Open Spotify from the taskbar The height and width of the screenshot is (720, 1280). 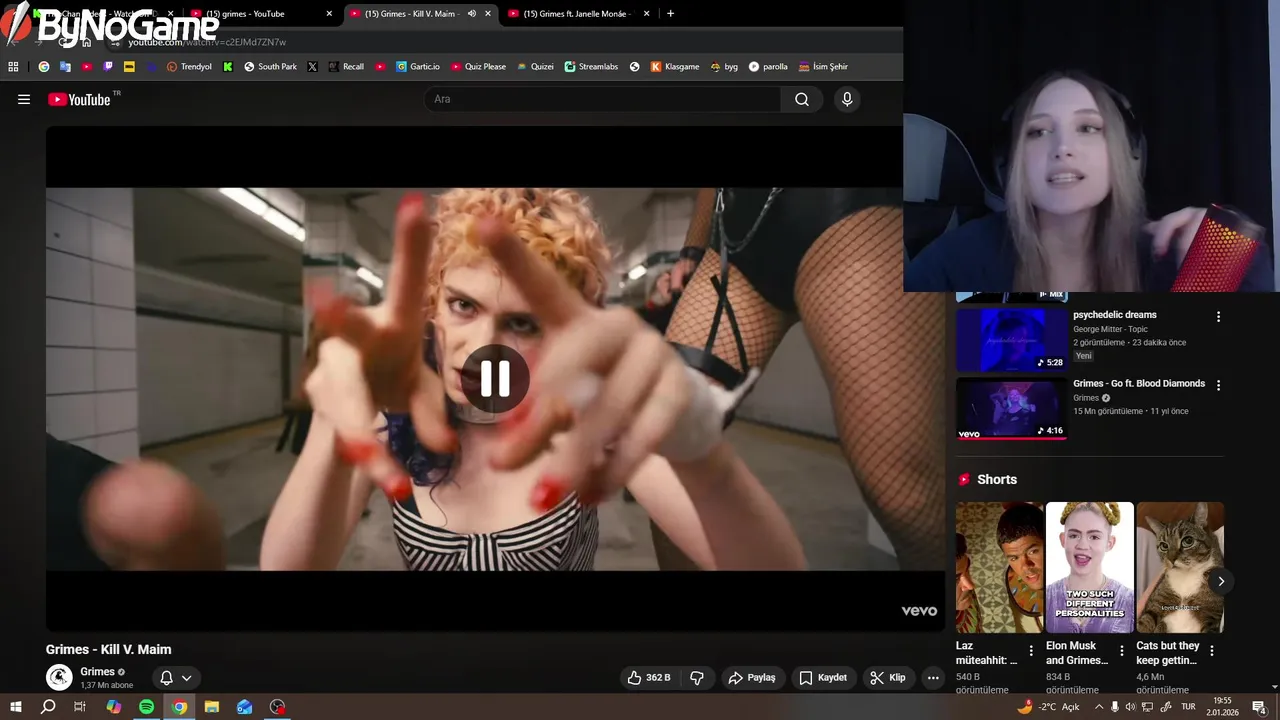pyautogui.click(x=146, y=707)
